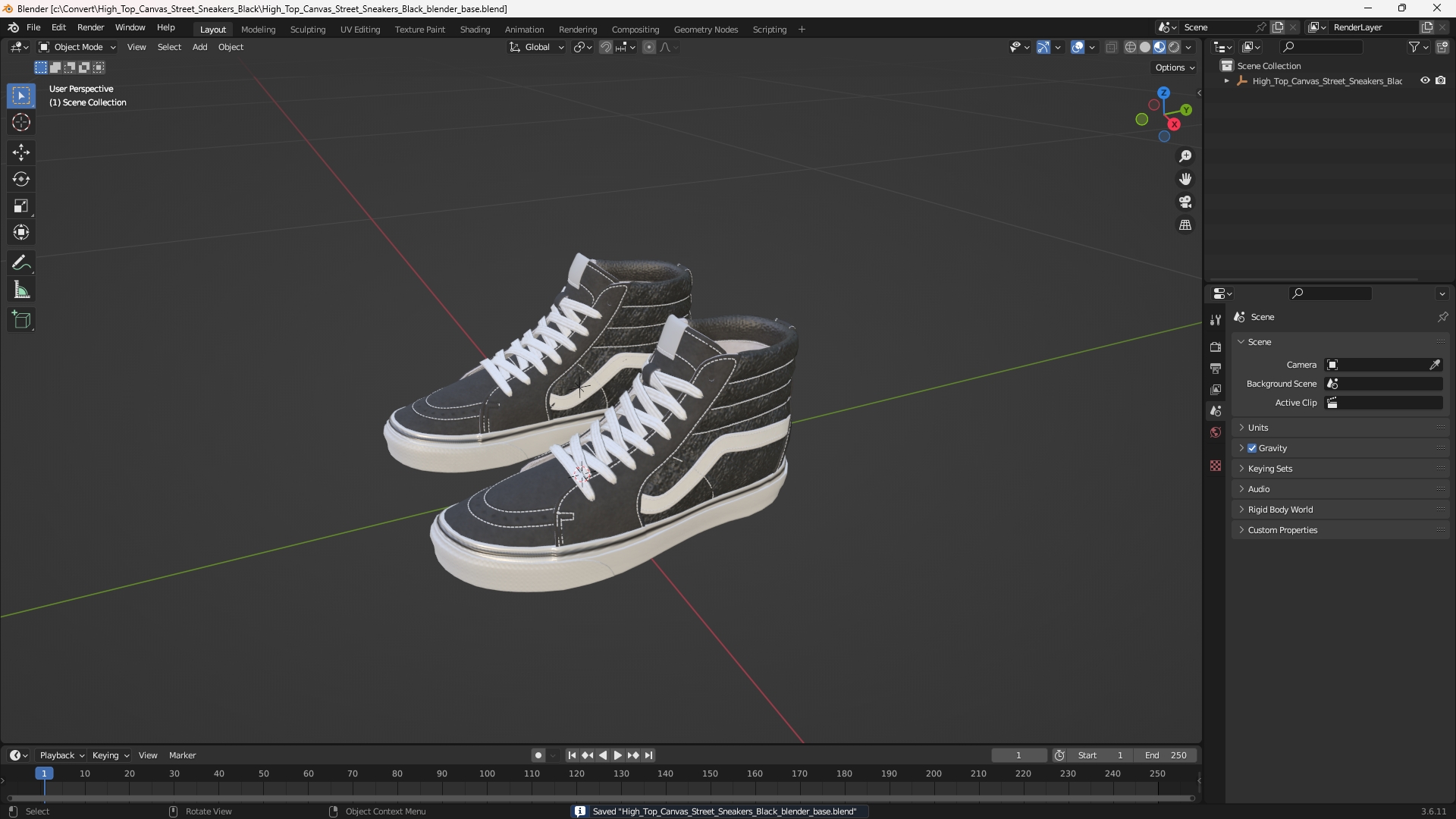Select the Move tool
The image size is (1456, 819).
tap(21, 152)
